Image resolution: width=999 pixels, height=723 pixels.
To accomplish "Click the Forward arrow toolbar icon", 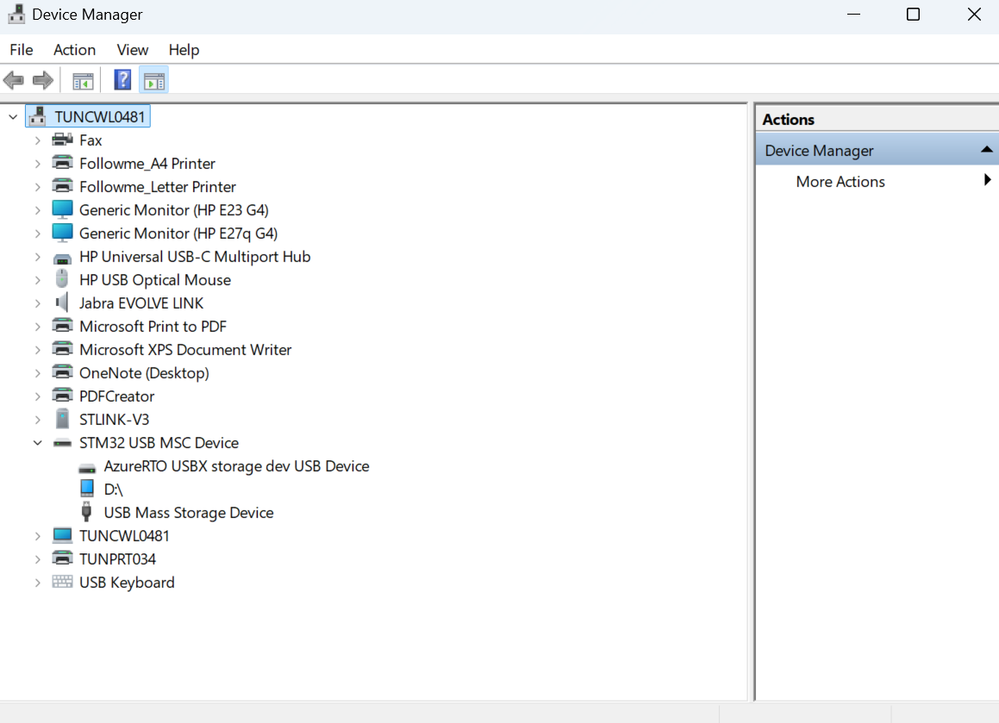I will 43,80.
